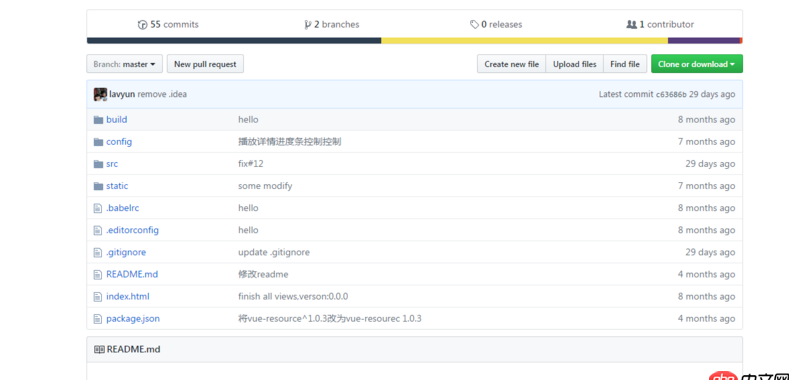The width and height of the screenshot is (800, 380).
Task: Open the .gitignore file
Action: tap(126, 252)
